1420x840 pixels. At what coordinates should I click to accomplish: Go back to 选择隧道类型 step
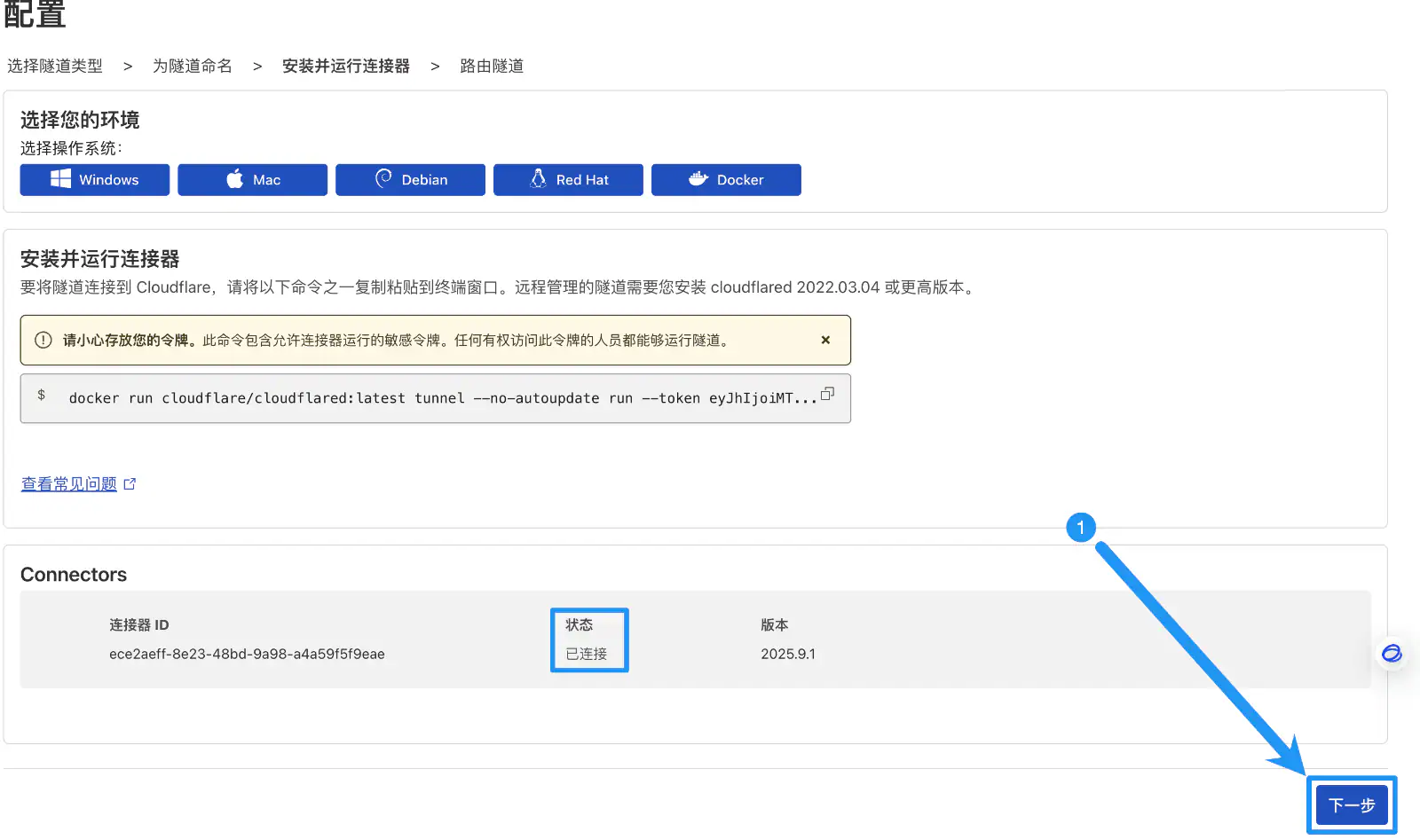click(x=55, y=66)
